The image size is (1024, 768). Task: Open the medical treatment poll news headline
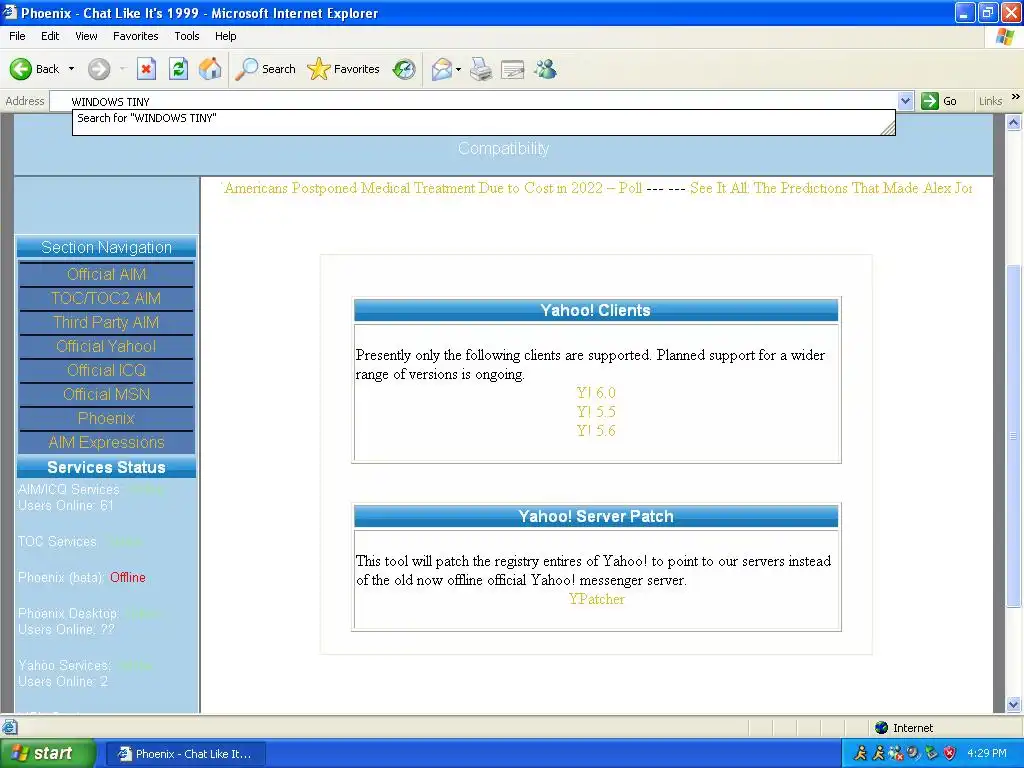tap(432, 188)
